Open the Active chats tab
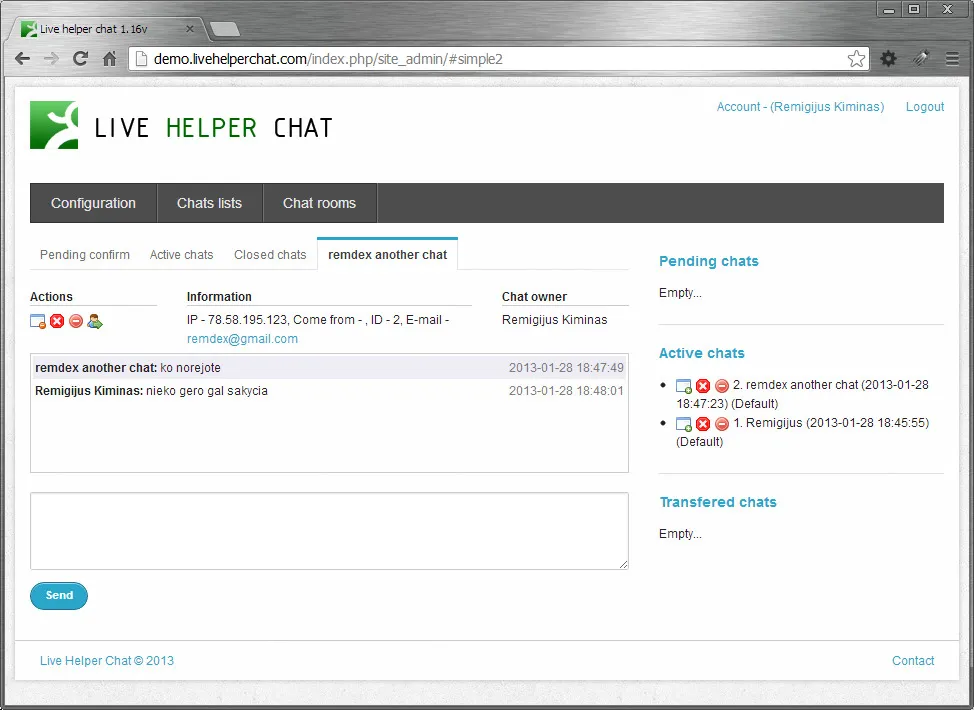This screenshot has height=710, width=974. point(181,254)
